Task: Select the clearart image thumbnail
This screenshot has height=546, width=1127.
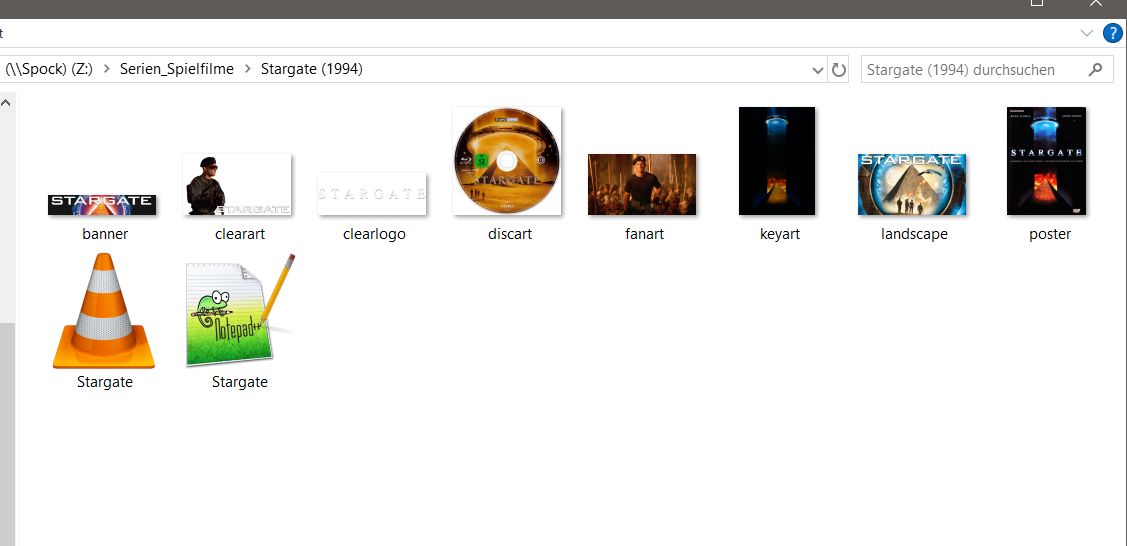Action: tap(236, 184)
